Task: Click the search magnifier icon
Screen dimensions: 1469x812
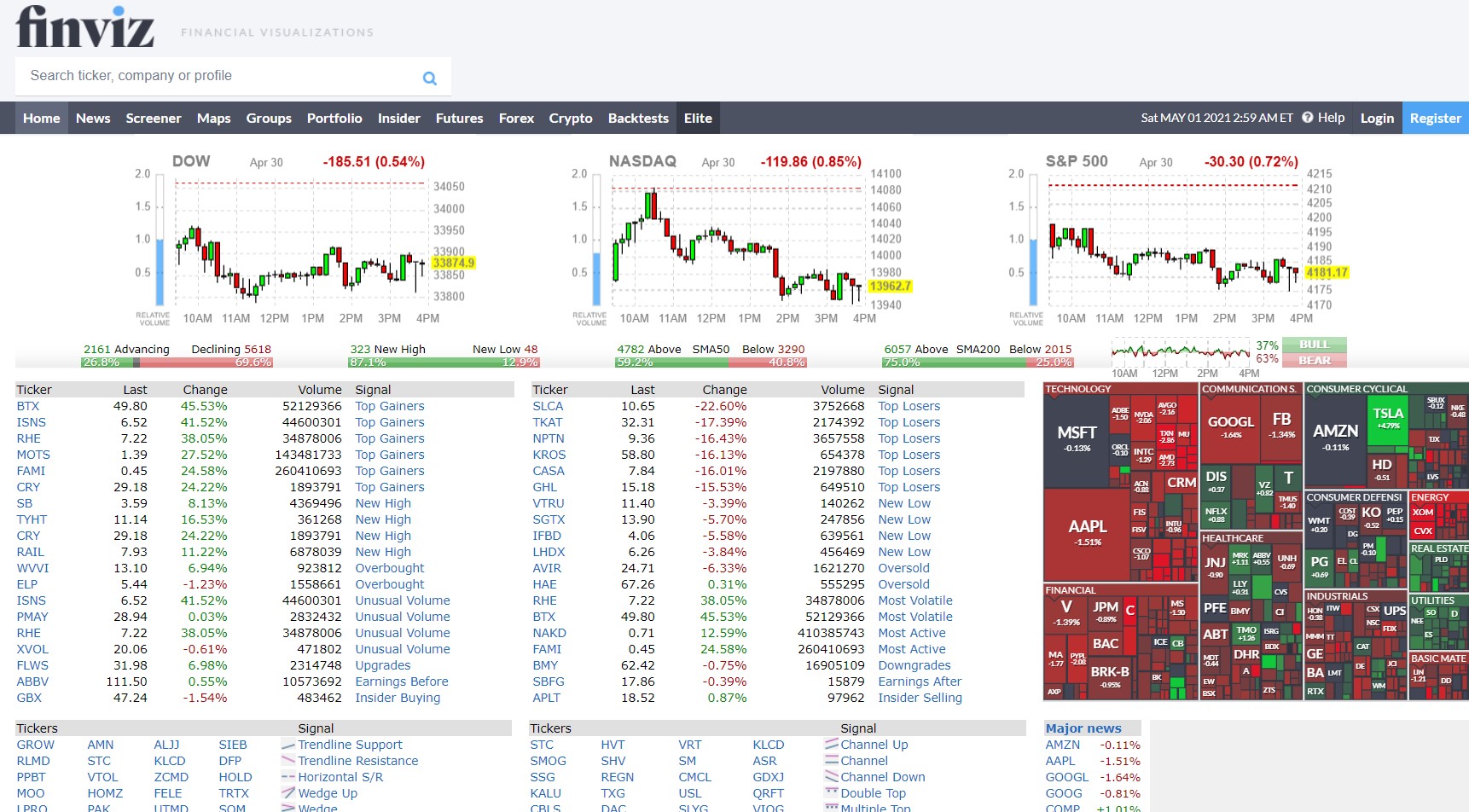Action: 430,78
